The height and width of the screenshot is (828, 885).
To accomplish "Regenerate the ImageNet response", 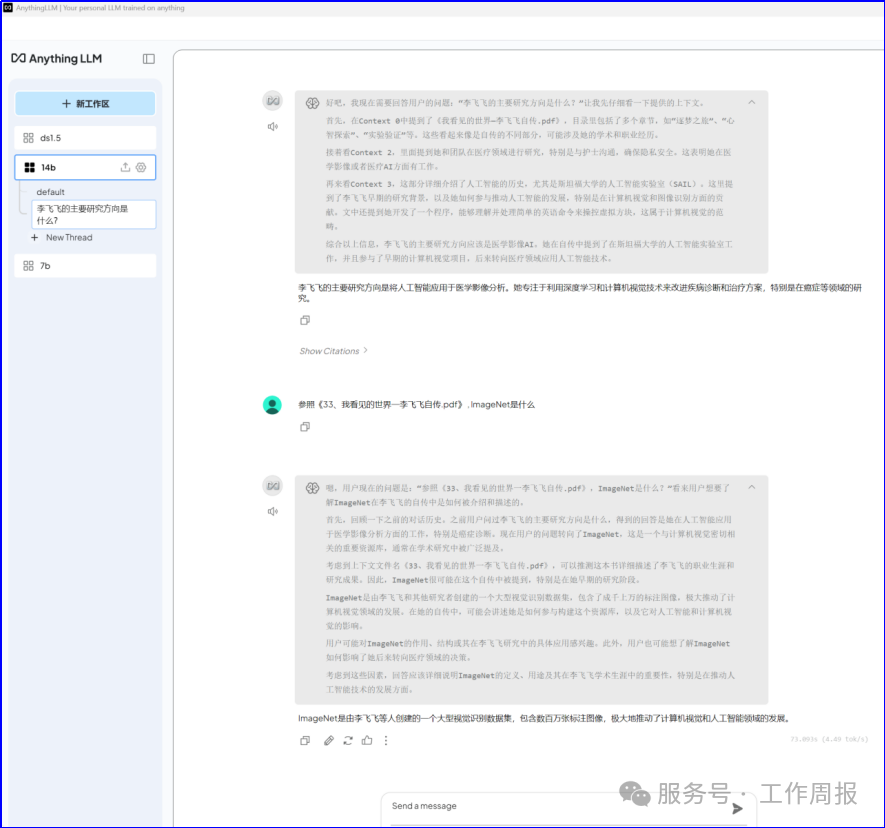I will (x=348, y=741).
